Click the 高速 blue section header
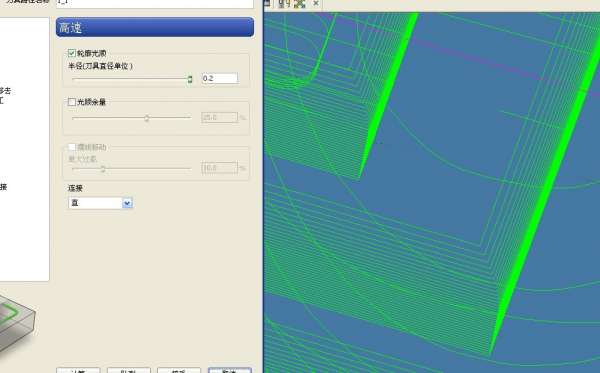 click(155, 27)
